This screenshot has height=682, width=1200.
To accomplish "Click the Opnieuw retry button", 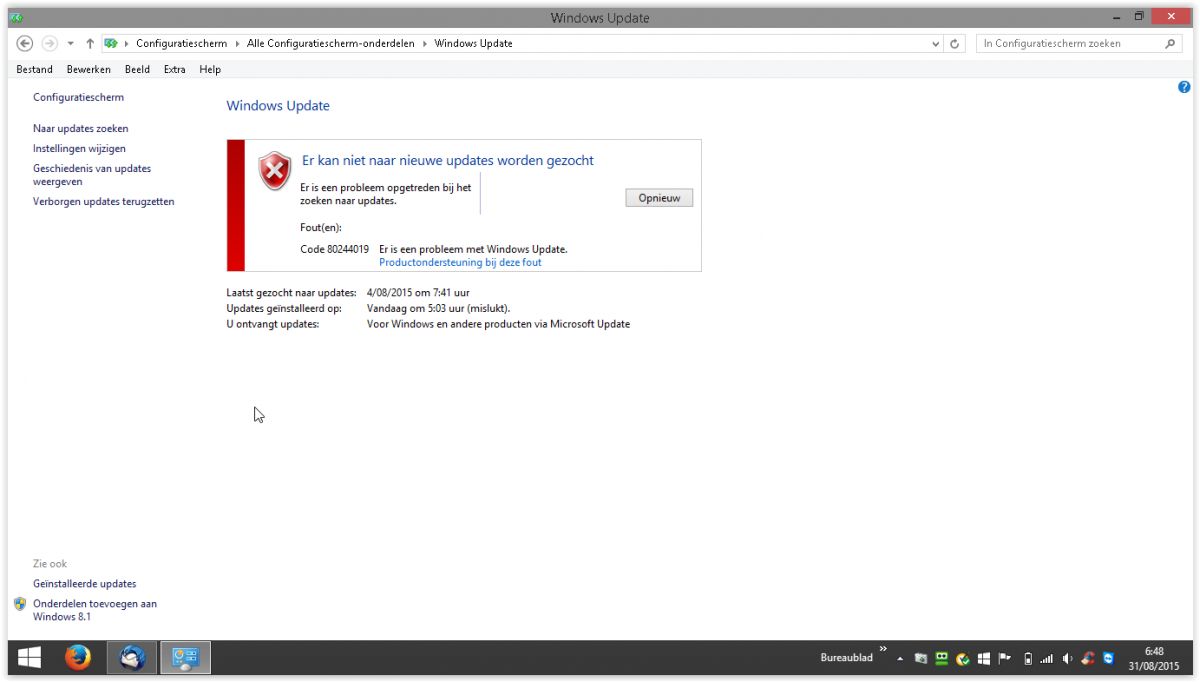I will point(659,198).
